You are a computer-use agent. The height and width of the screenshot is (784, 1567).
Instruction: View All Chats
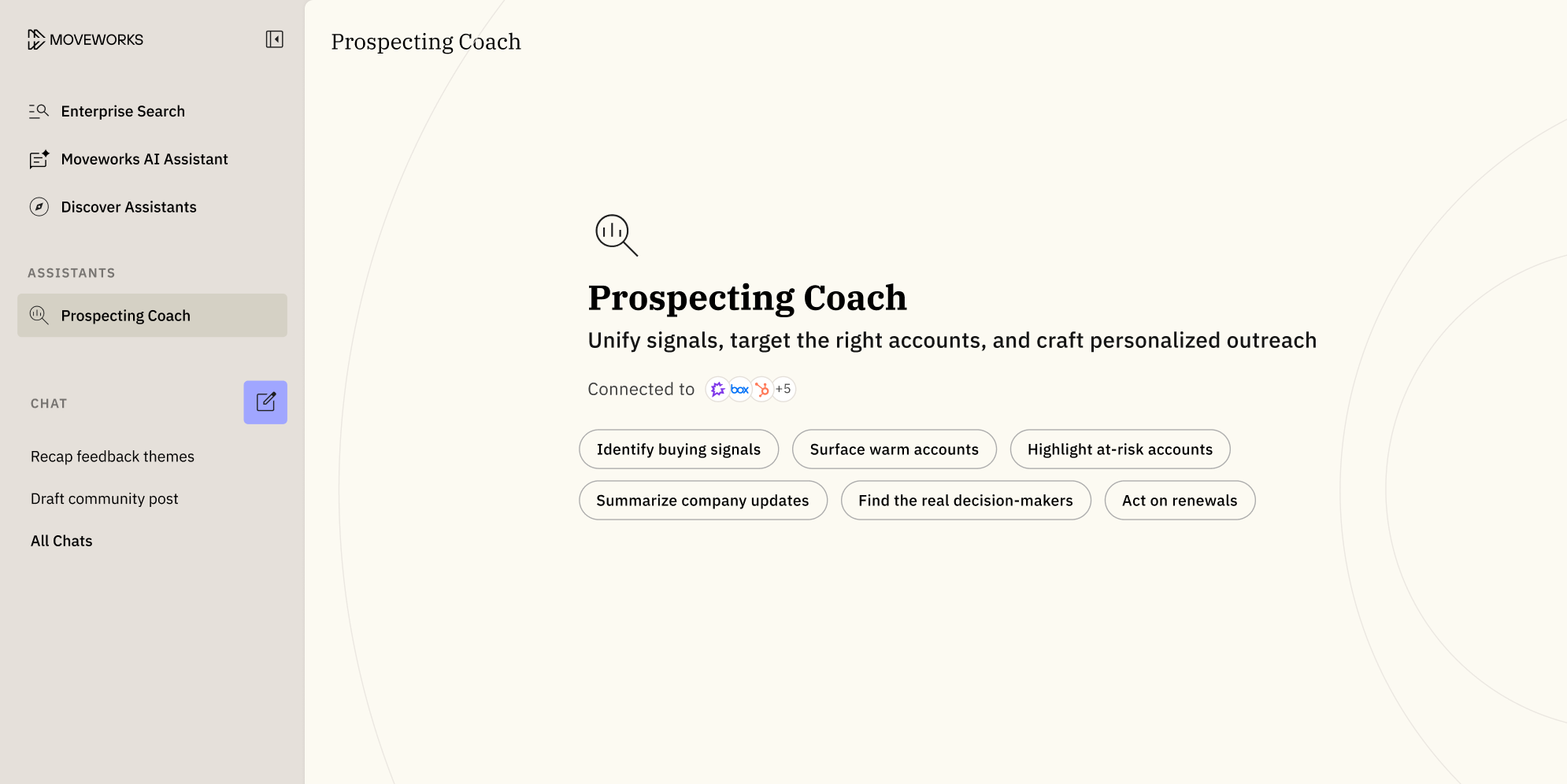tap(61, 541)
